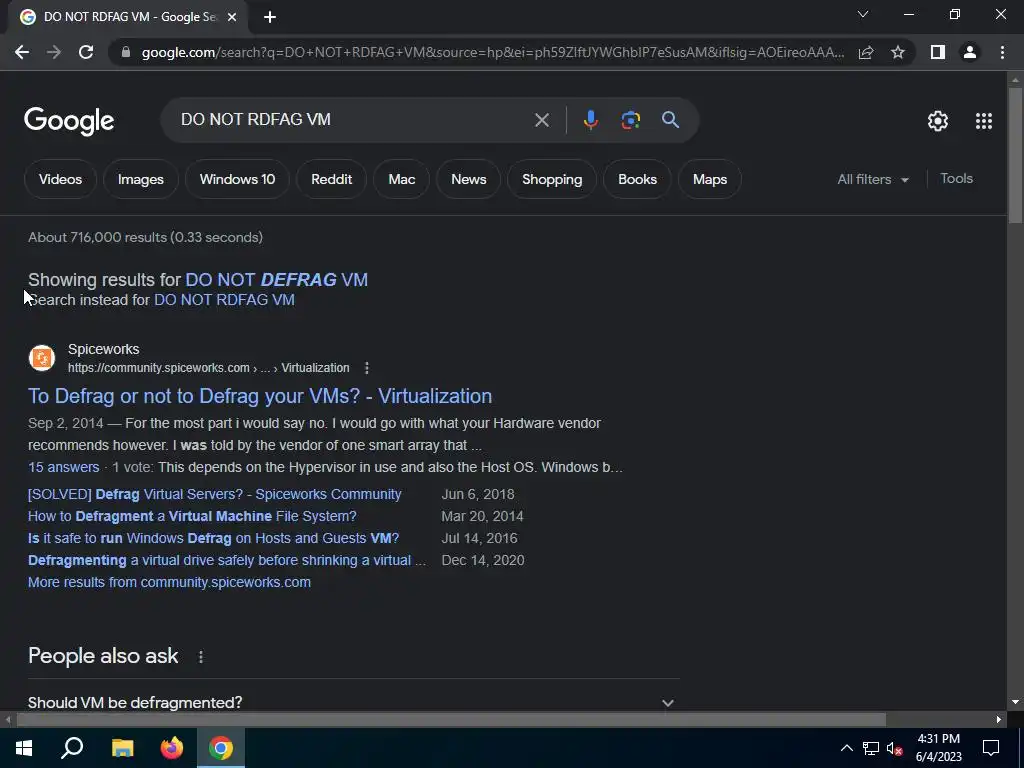Click scroll down arrow on vertical scrollbar
This screenshot has height=768, width=1024.
(x=1015, y=702)
